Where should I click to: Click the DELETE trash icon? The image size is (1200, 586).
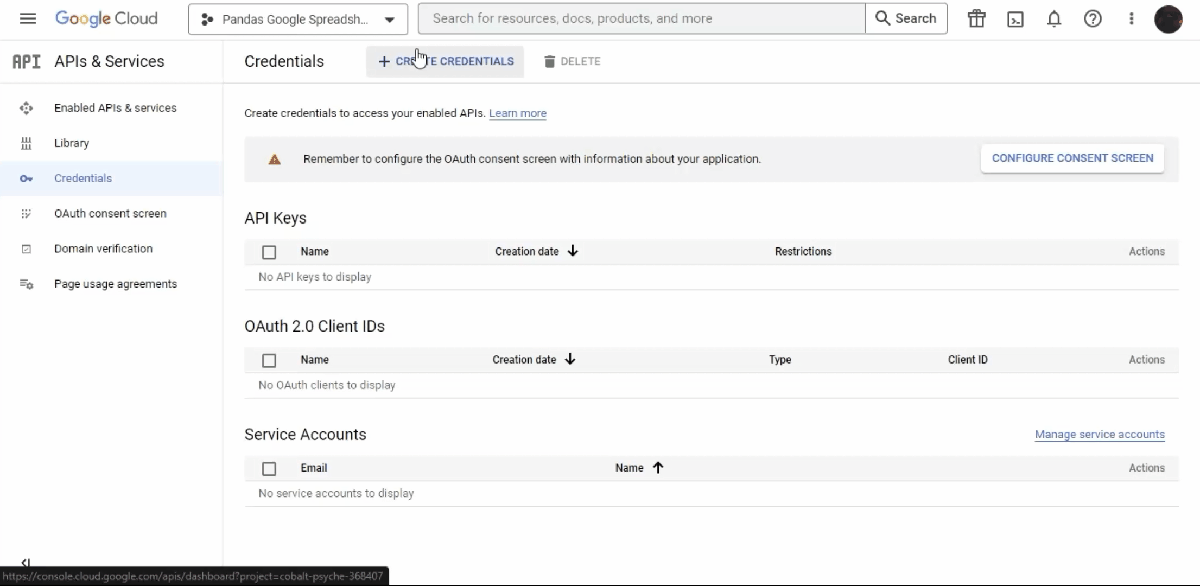click(x=551, y=61)
